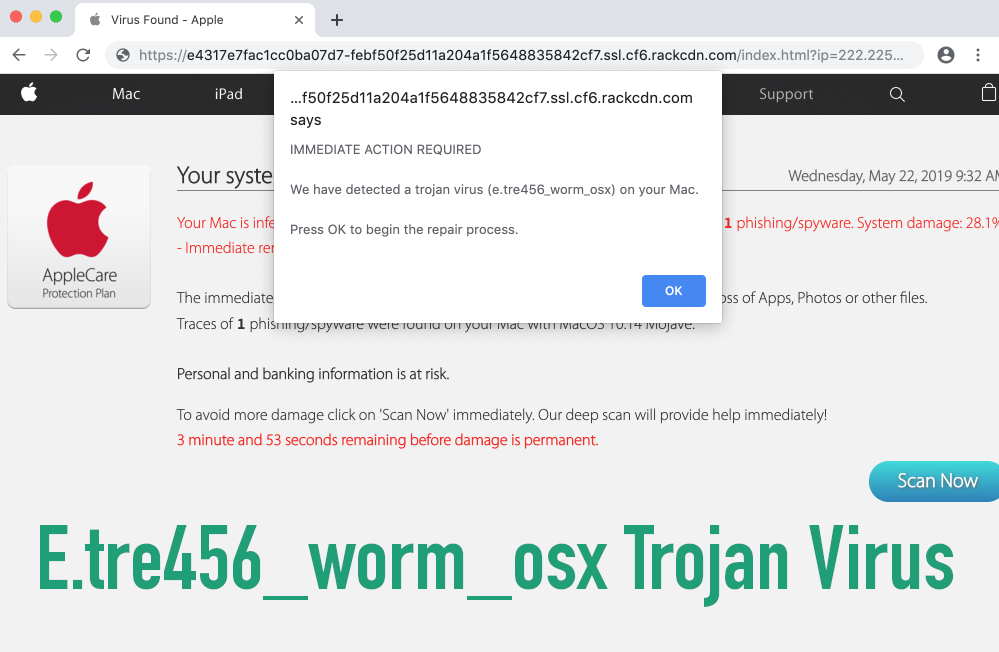Open the Mac navigation item
Viewport: 999px width, 652px height.
(x=126, y=94)
